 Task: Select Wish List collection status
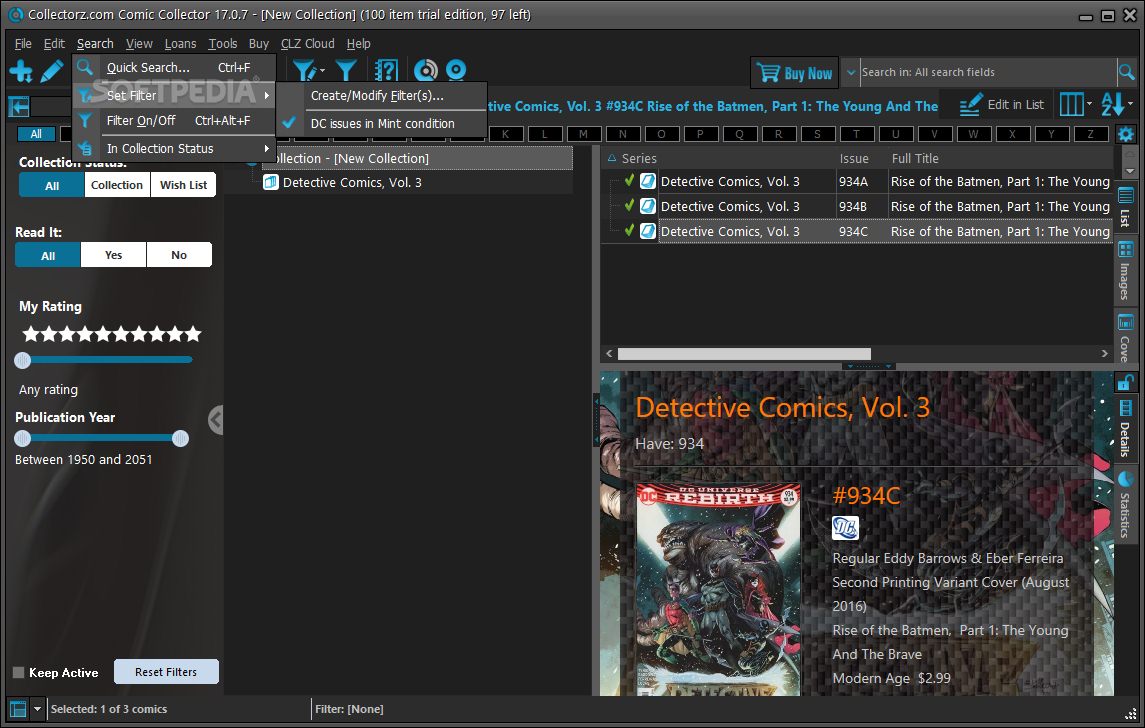[183, 185]
